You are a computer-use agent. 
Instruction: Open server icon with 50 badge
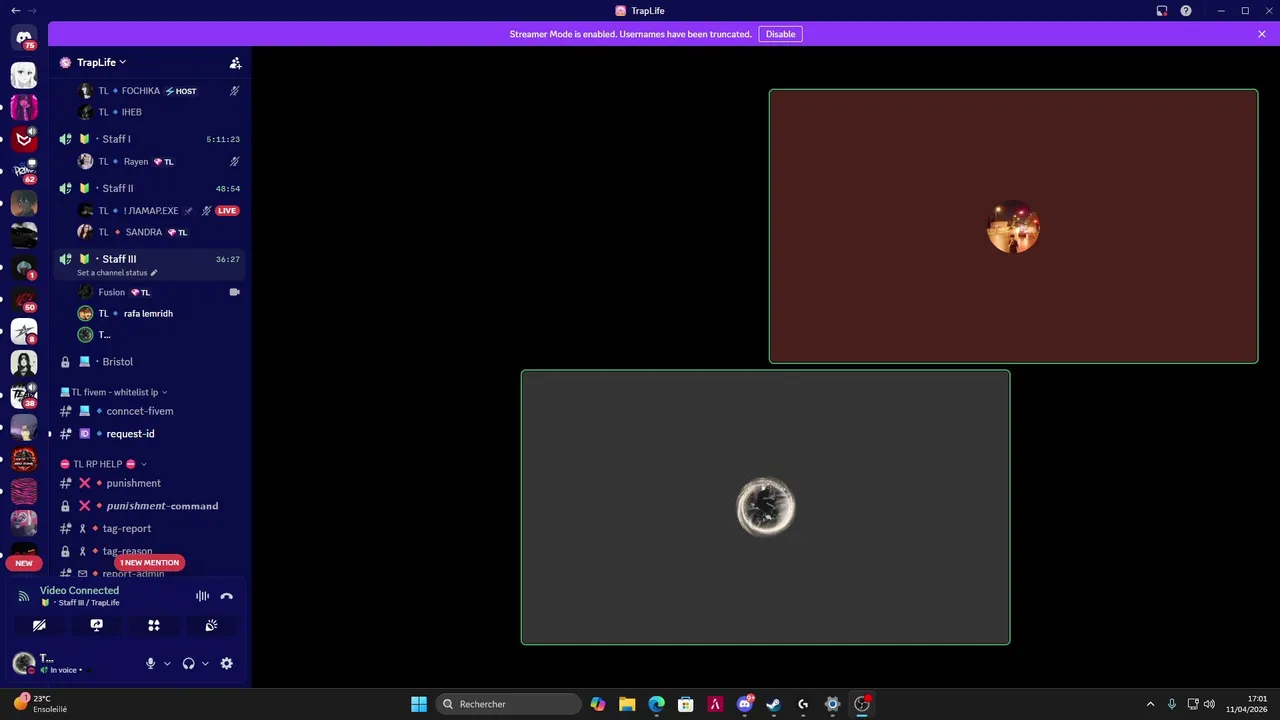24,298
